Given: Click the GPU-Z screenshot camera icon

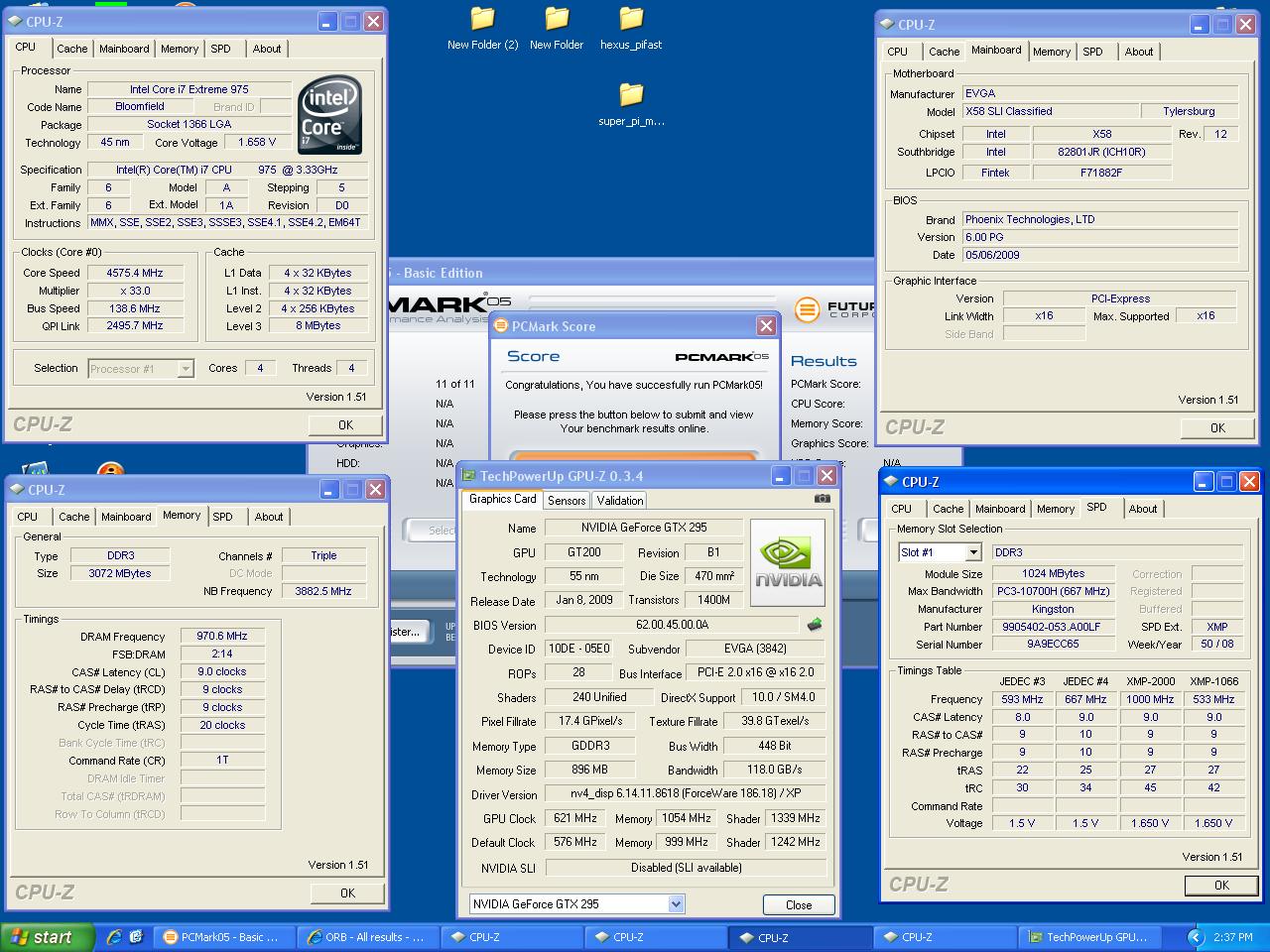Looking at the screenshot, I should click(x=822, y=499).
